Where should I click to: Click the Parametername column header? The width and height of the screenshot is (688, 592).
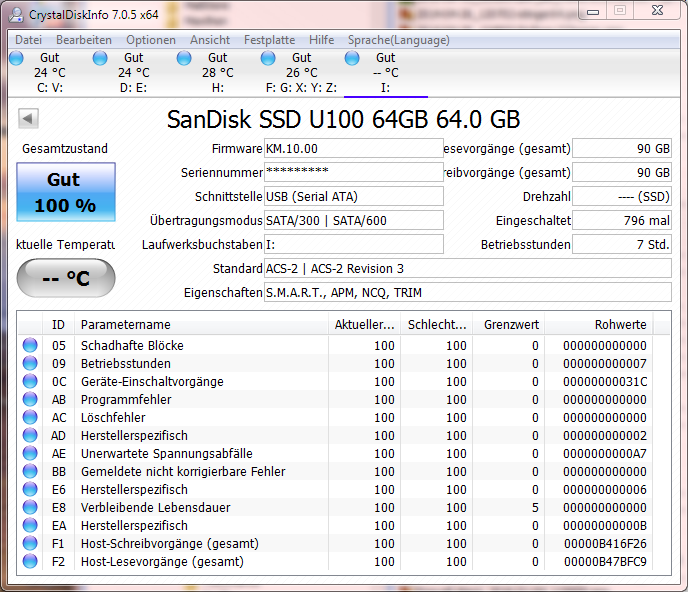pyautogui.click(x=201, y=325)
